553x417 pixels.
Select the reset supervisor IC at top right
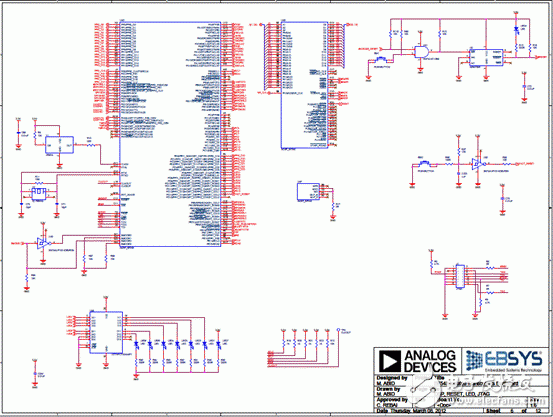tap(486, 58)
